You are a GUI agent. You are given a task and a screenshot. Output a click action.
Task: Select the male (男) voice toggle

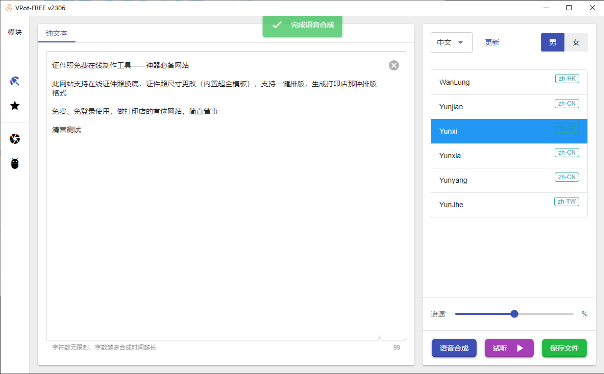coord(553,42)
